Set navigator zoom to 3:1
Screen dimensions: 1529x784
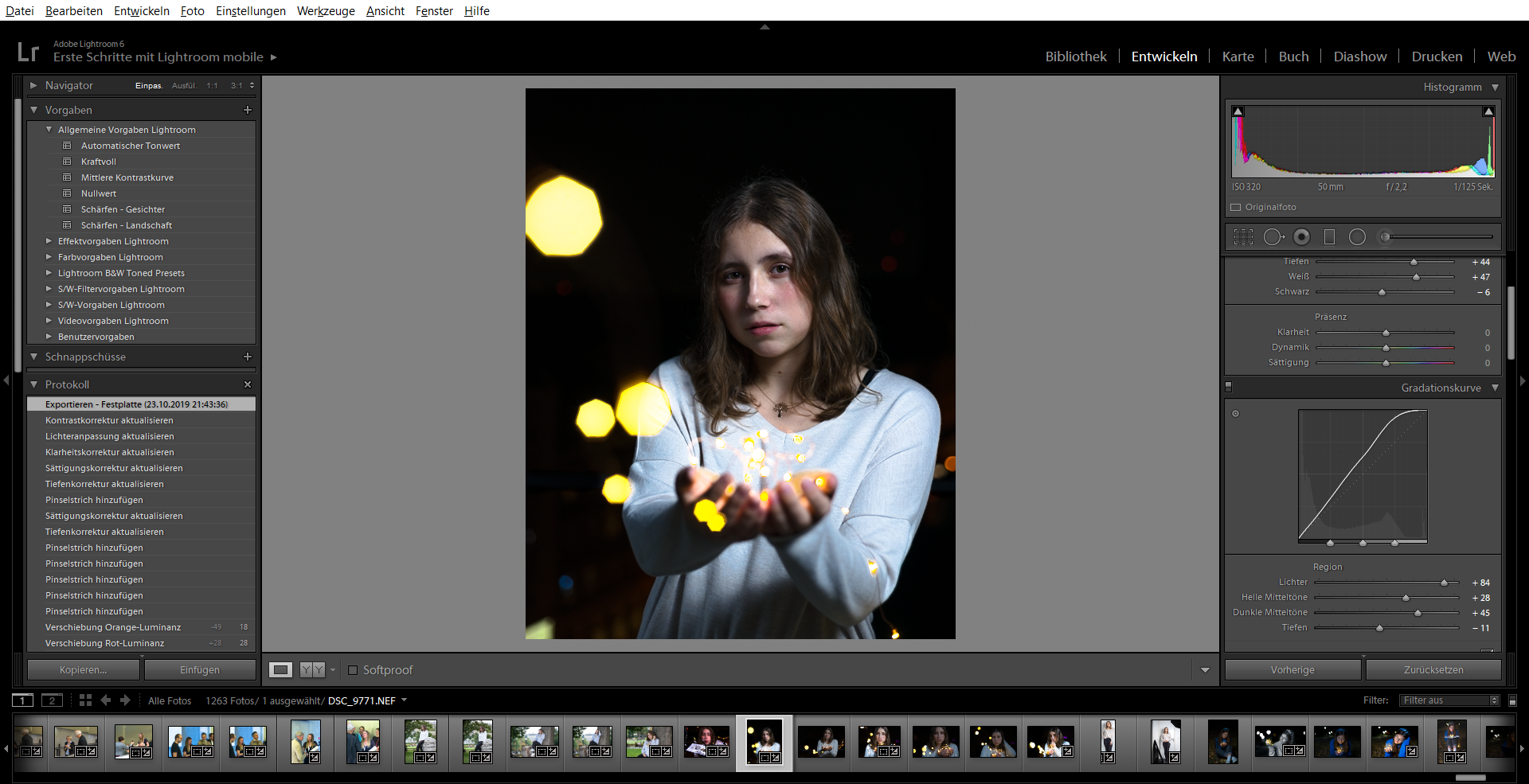pyautogui.click(x=237, y=85)
